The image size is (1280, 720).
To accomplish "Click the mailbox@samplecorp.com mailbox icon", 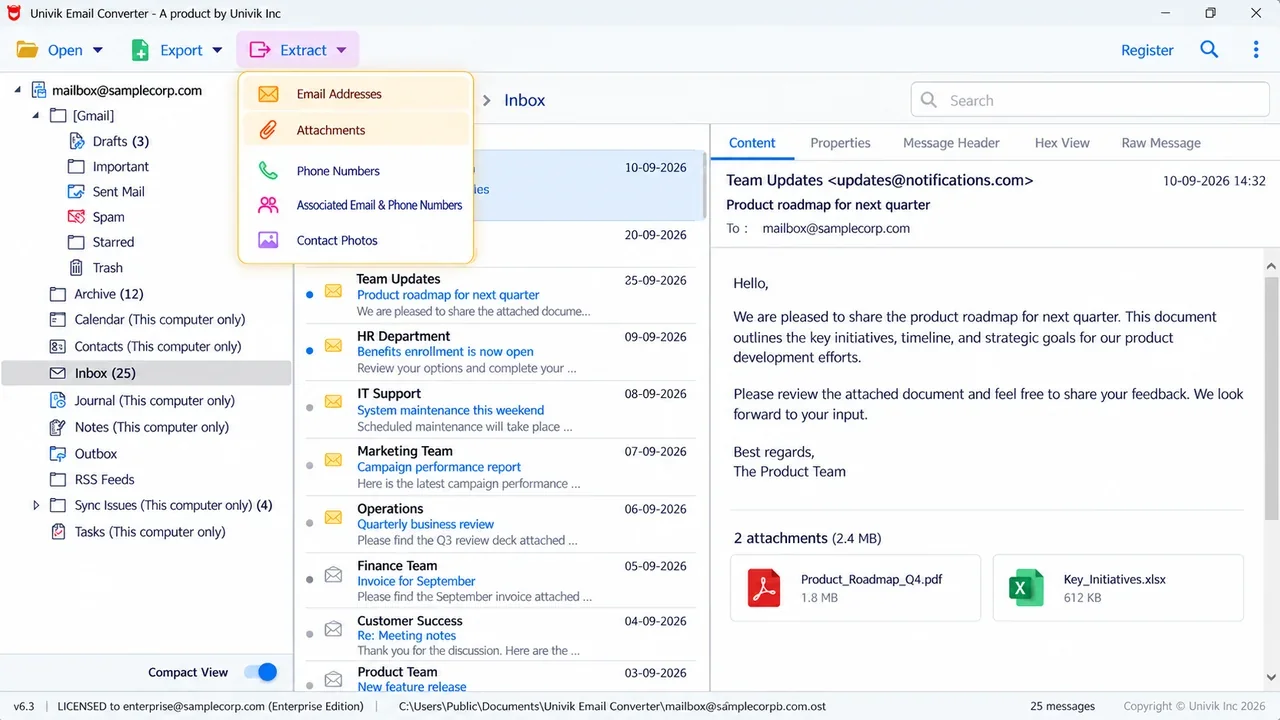I will pyautogui.click(x=39, y=90).
